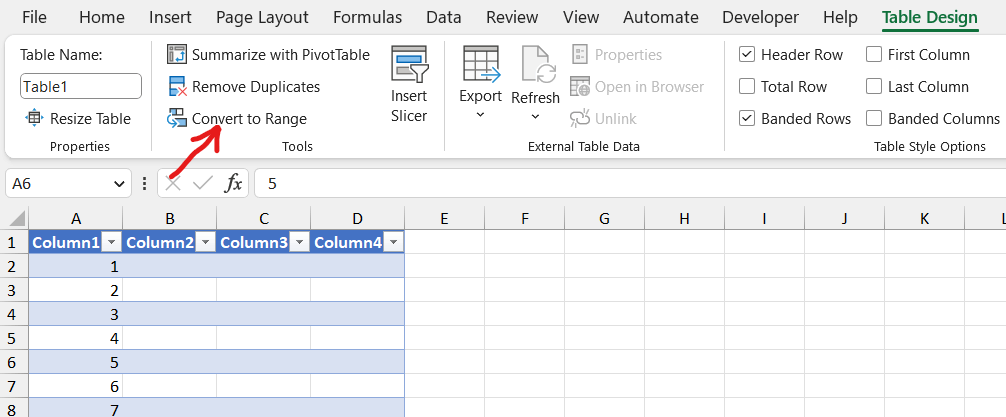
Task: Disable the Header Row checkbox
Action: pos(747,55)
